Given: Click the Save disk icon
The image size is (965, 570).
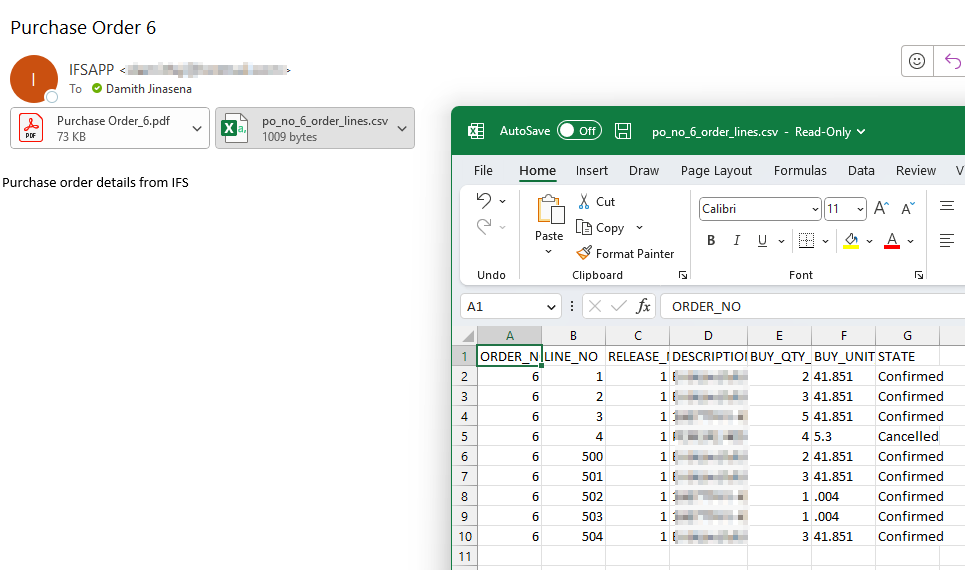Looking at the screenshot, I should (x=623, y=131).
